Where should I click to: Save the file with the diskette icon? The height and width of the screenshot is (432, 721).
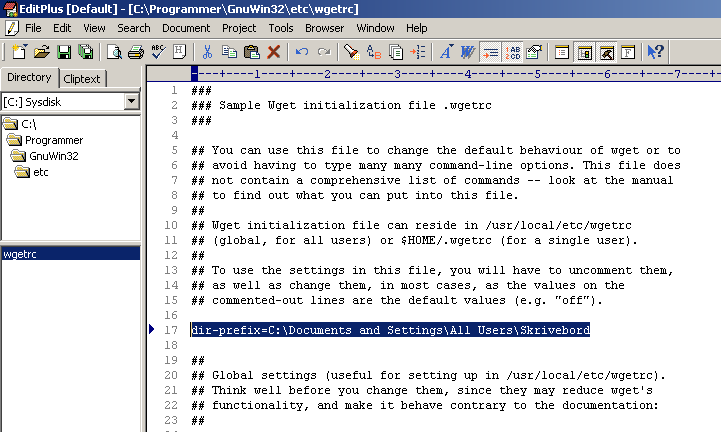coord(64,52)
